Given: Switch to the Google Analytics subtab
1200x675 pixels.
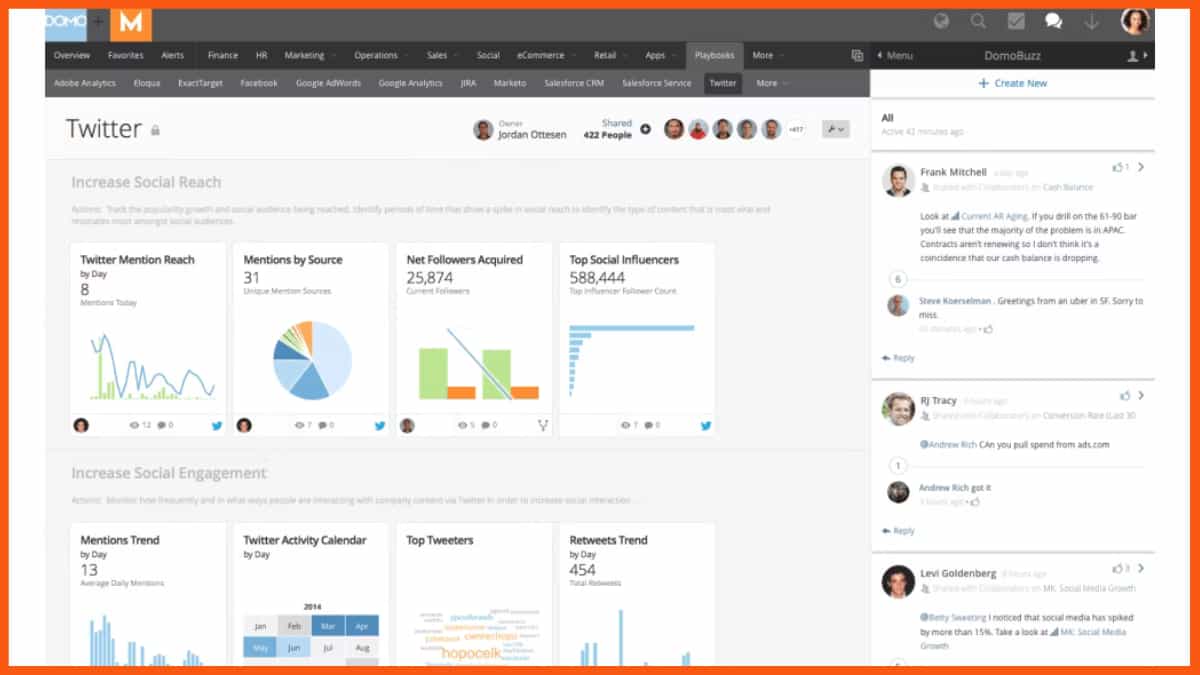Looking at the screenshot, I should coord(410,83).
